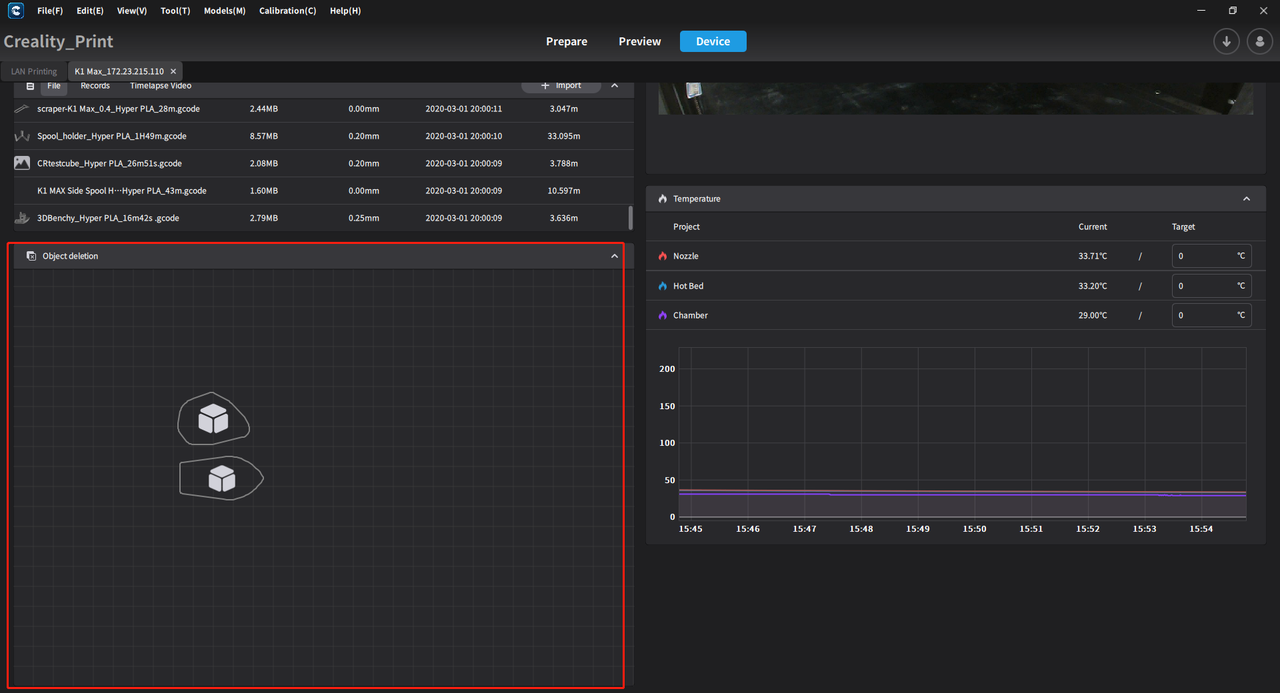
Task: Click the Temperature panel title
Action: click(697, 199)
